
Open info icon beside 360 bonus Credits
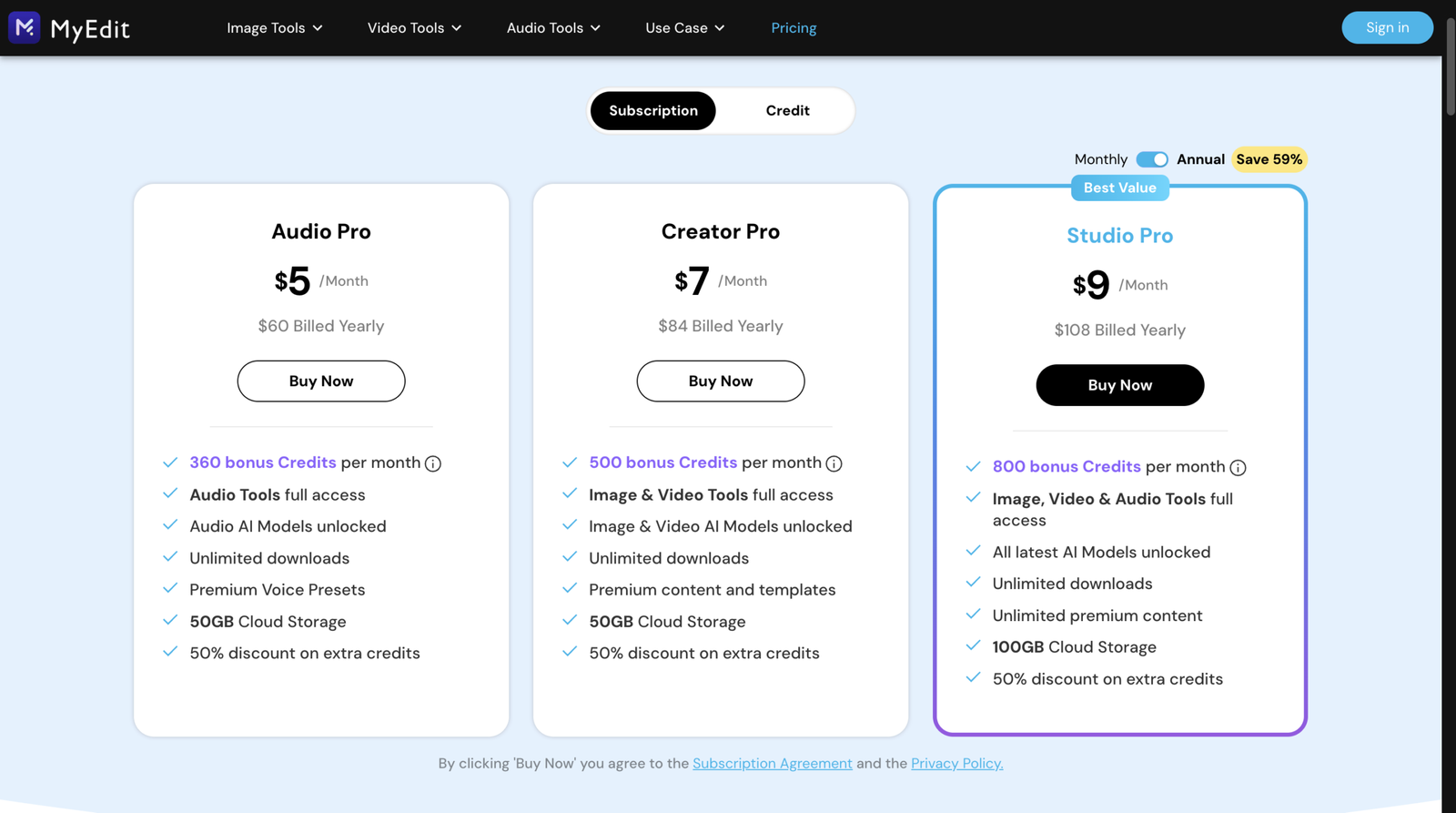click(433, 463)
